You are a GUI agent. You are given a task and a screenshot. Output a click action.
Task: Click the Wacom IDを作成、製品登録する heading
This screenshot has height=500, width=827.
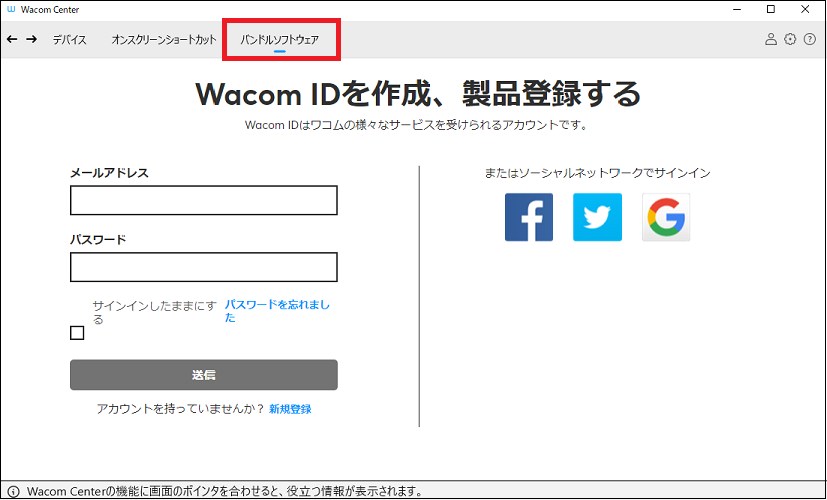coord(418,94)
